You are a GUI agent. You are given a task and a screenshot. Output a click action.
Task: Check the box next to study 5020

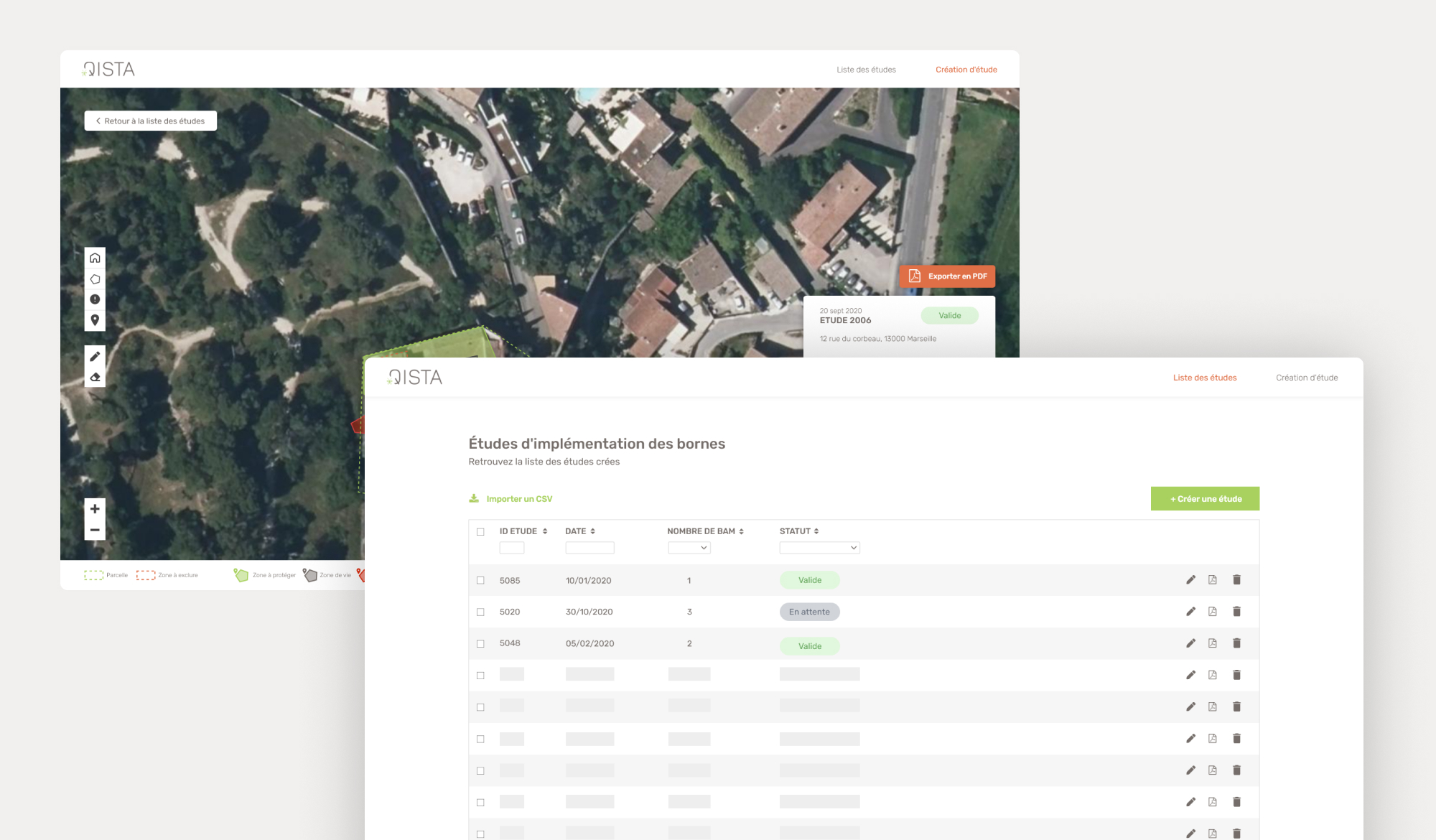(x=480, y=612)
